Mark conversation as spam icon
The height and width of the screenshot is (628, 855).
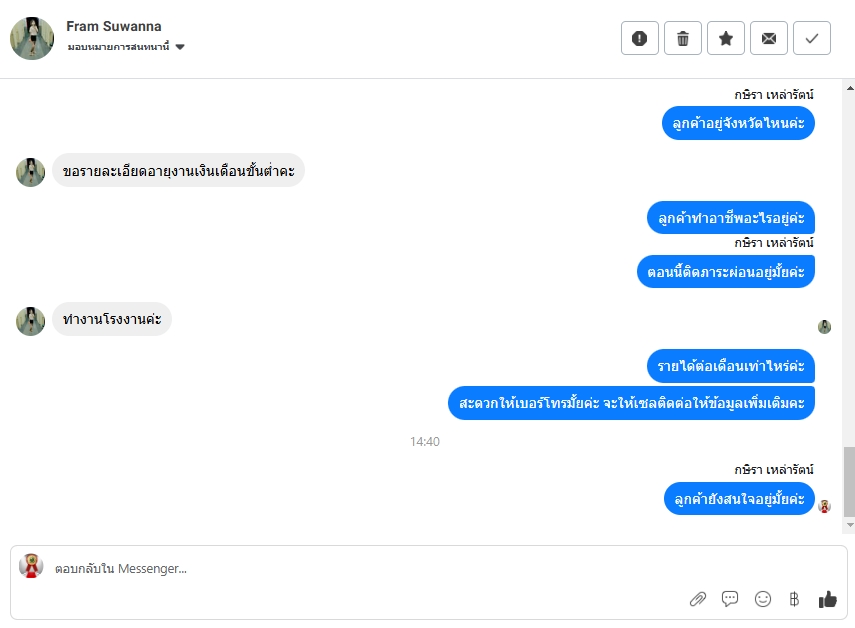640,38
